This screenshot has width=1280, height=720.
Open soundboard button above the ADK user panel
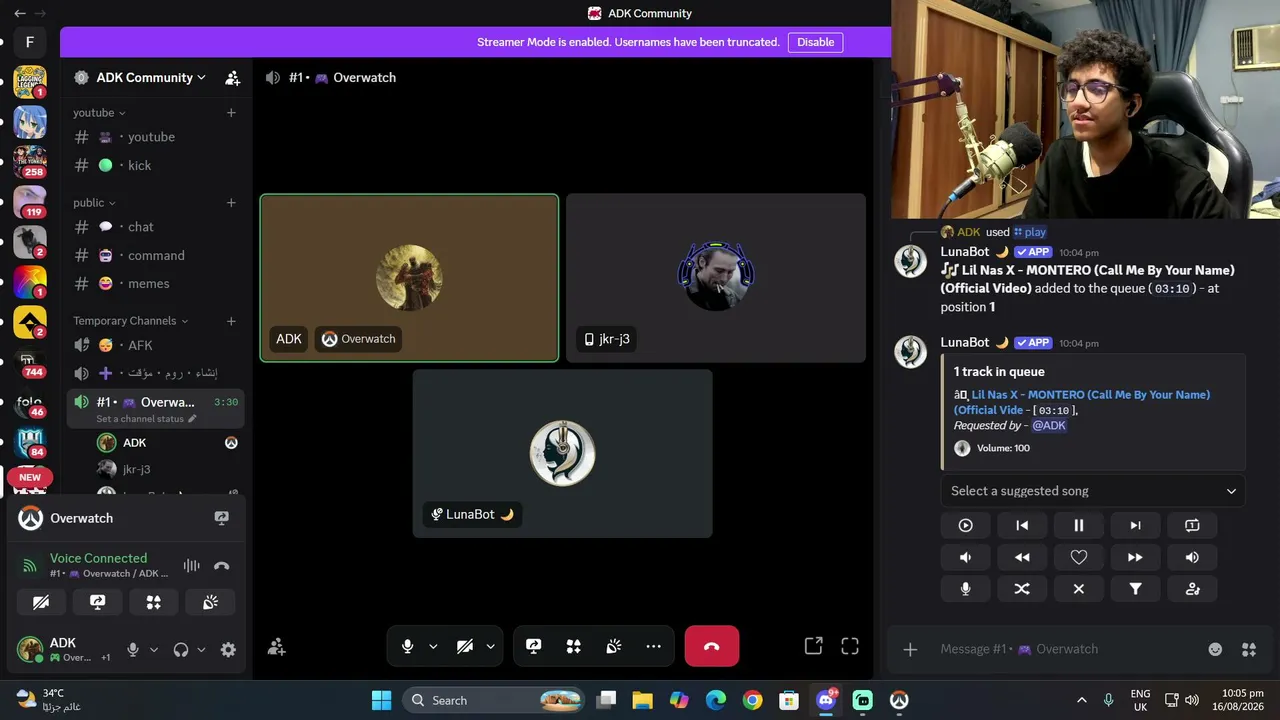click(x=210, y=602)
